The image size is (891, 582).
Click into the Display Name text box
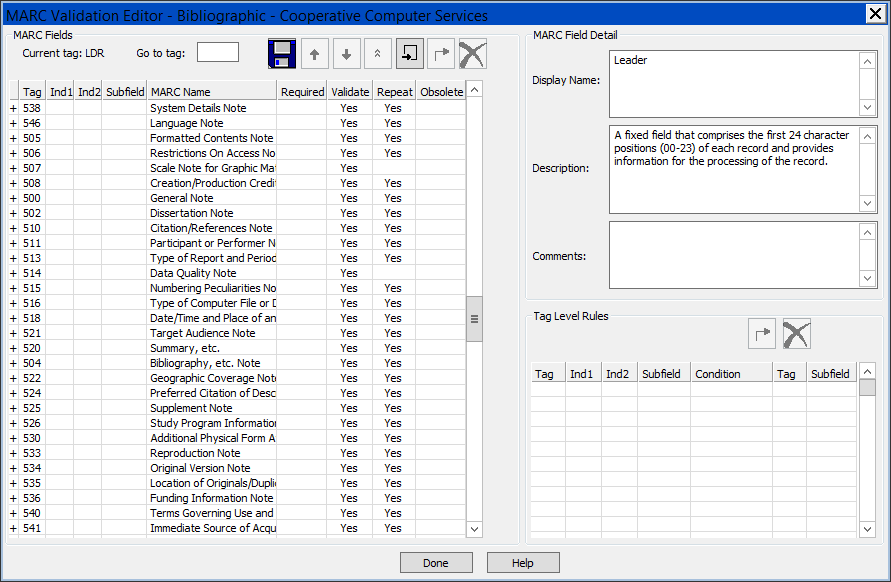pos(734,84)
